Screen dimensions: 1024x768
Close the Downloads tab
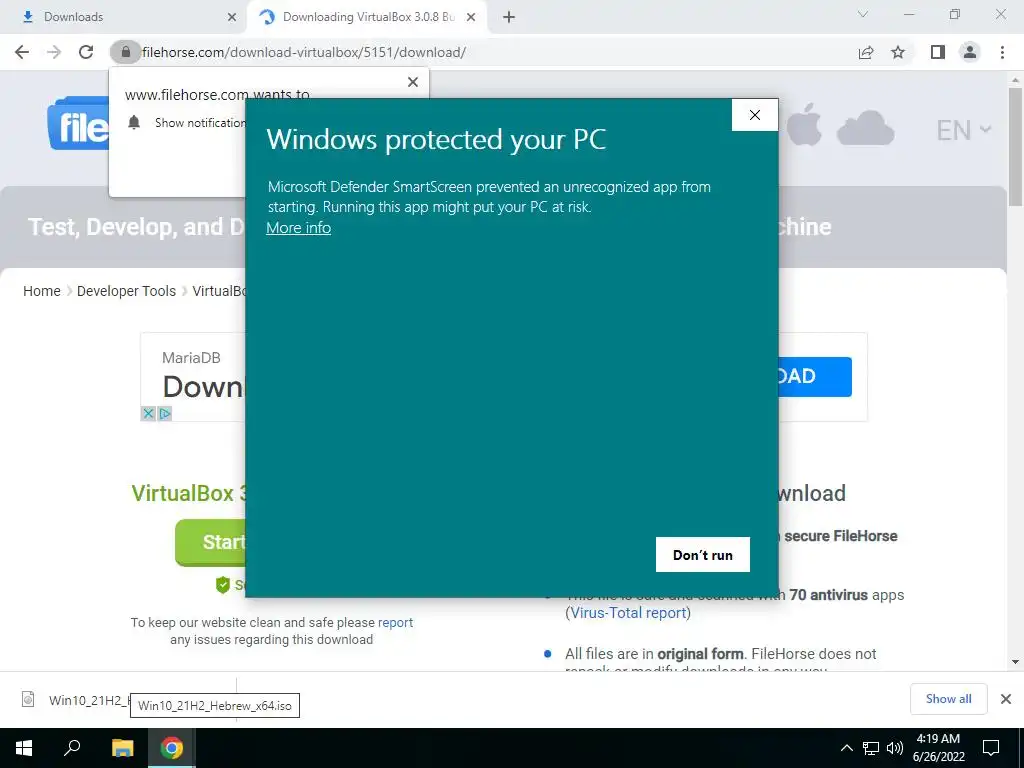tap(231, 18)
